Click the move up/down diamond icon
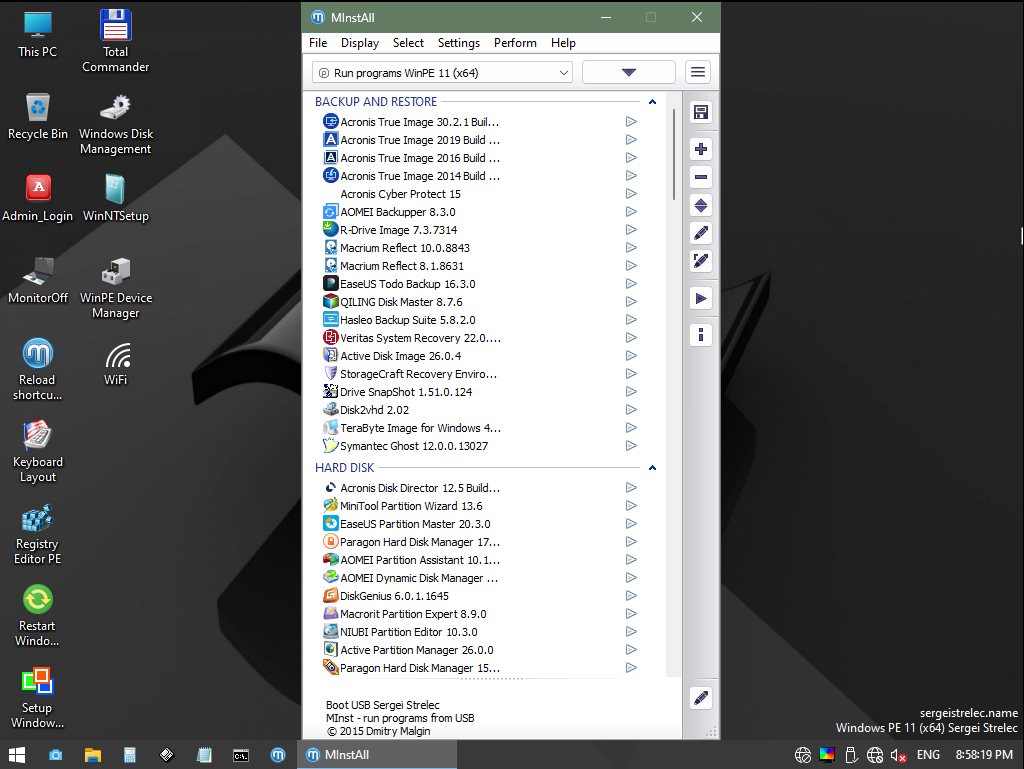The width and height of the screenshot is (1024, 769). 701,206
